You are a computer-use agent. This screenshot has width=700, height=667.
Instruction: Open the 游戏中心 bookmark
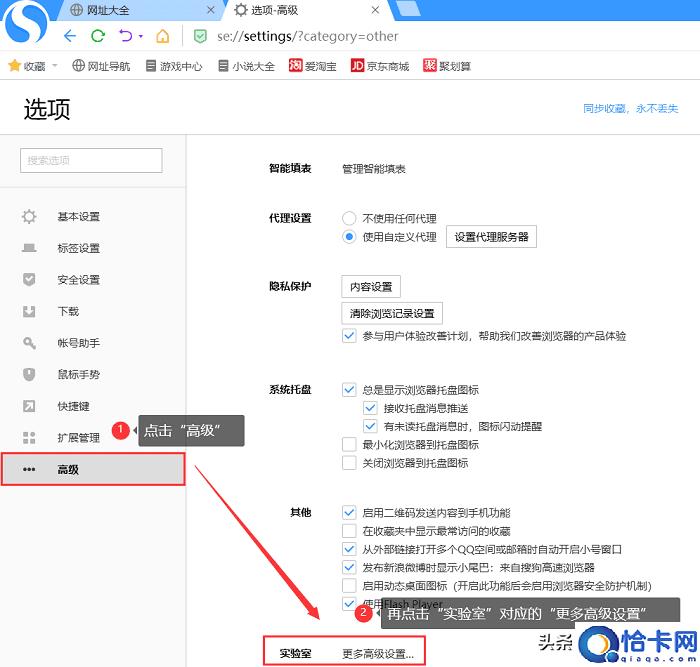[174, 66]
